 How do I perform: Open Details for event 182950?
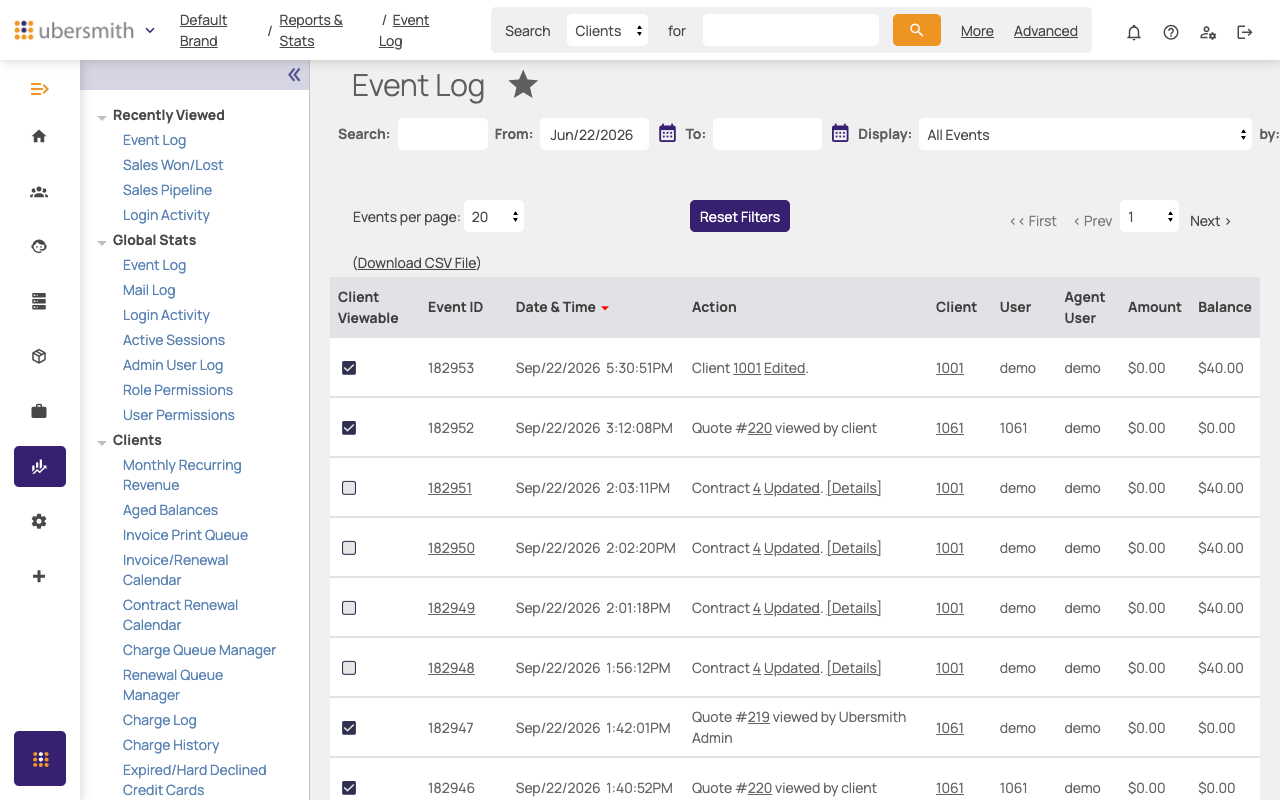pyautogui.click(x=854, y=548)
